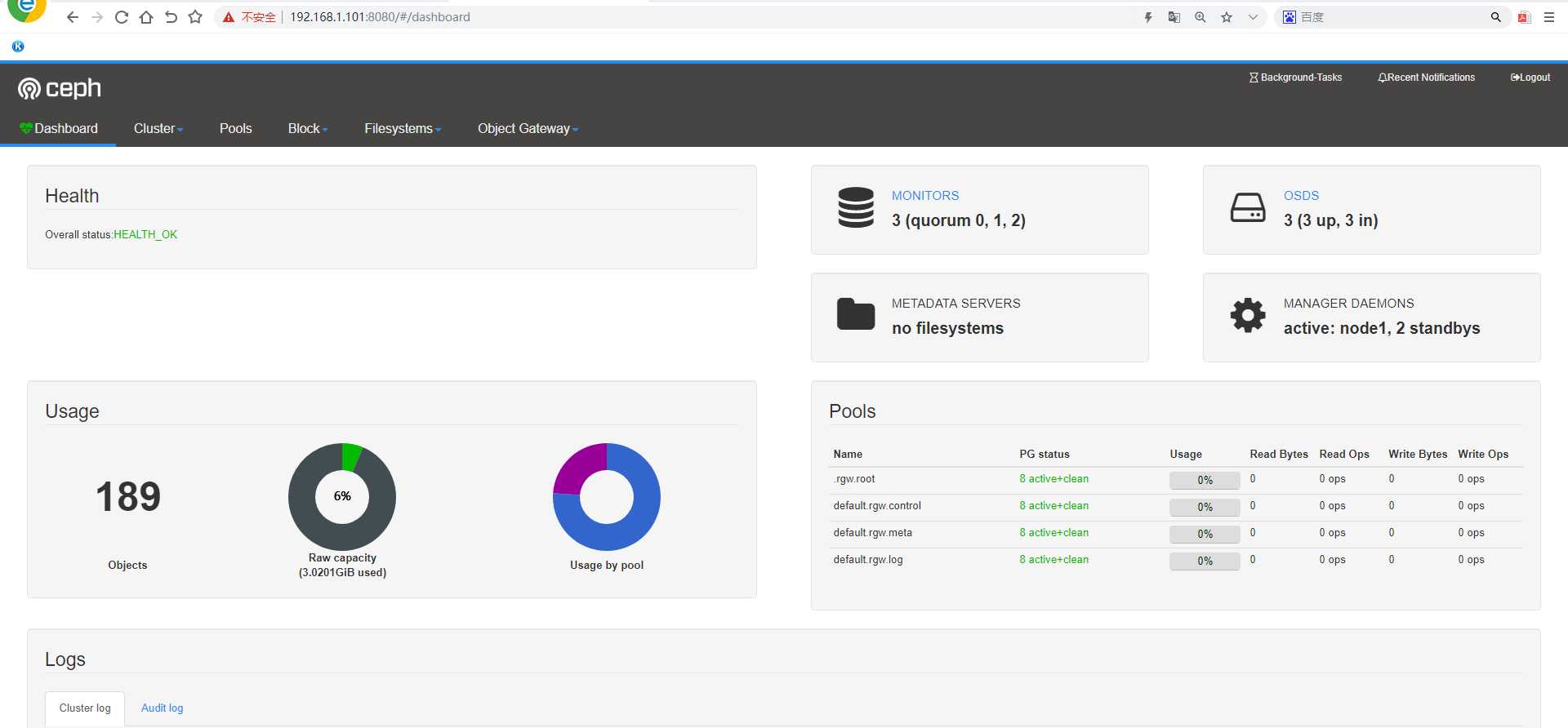Click the Raw capacity 6% donut chart

click(x=342, y=496)
